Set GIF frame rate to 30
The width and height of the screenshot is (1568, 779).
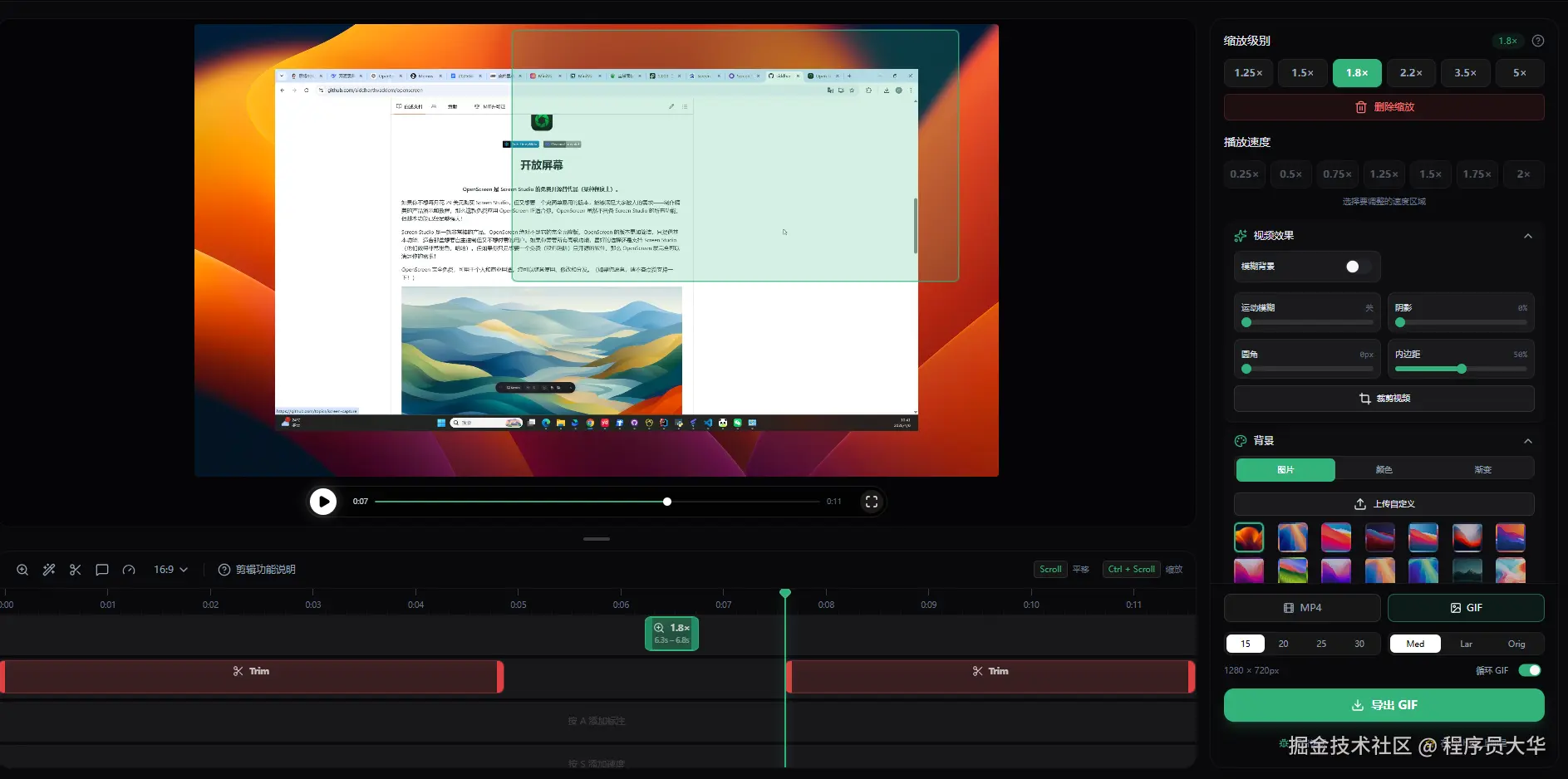(1359, 644)
